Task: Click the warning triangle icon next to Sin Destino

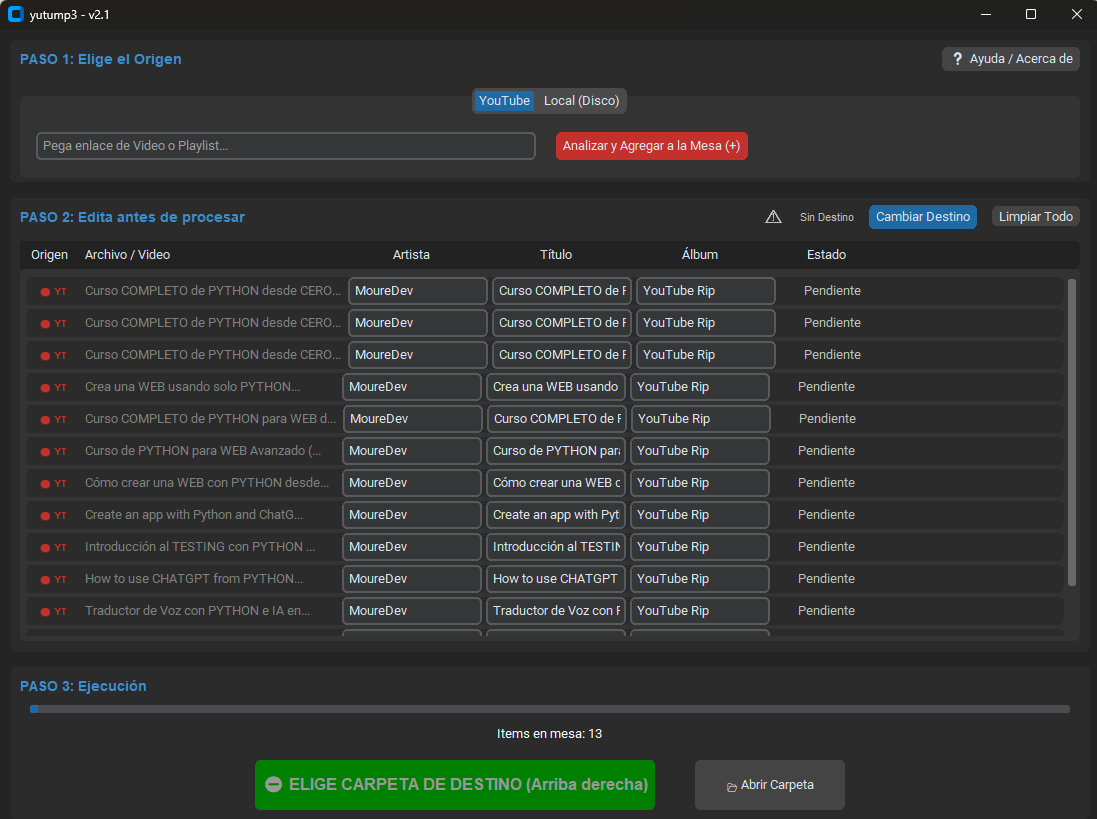Action: pos(773,217)
